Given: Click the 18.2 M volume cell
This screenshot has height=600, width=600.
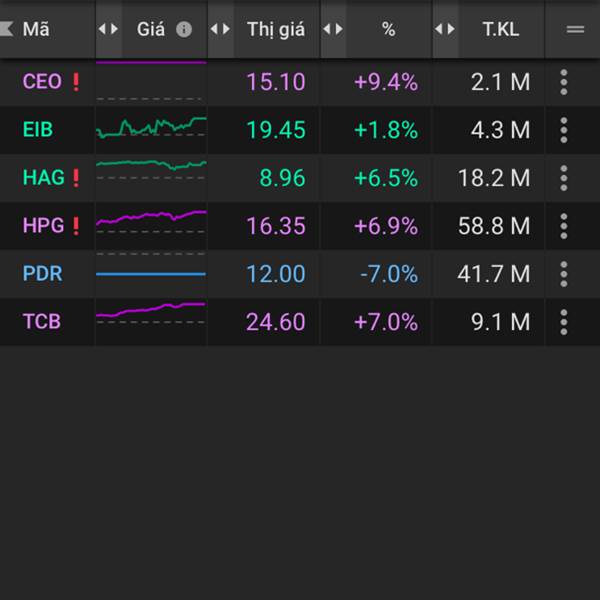Looking at the screenshot, I should (x=494, y=178).
